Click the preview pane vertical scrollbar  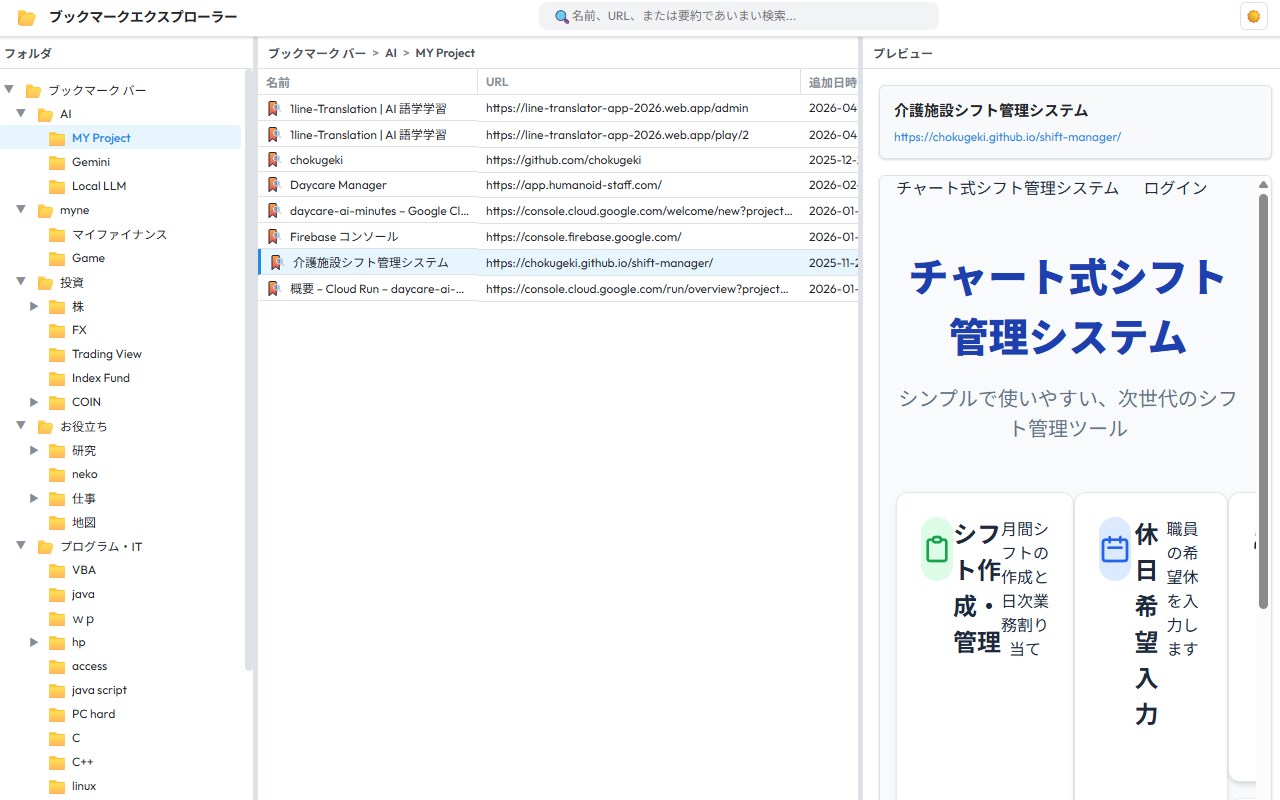1264,400
